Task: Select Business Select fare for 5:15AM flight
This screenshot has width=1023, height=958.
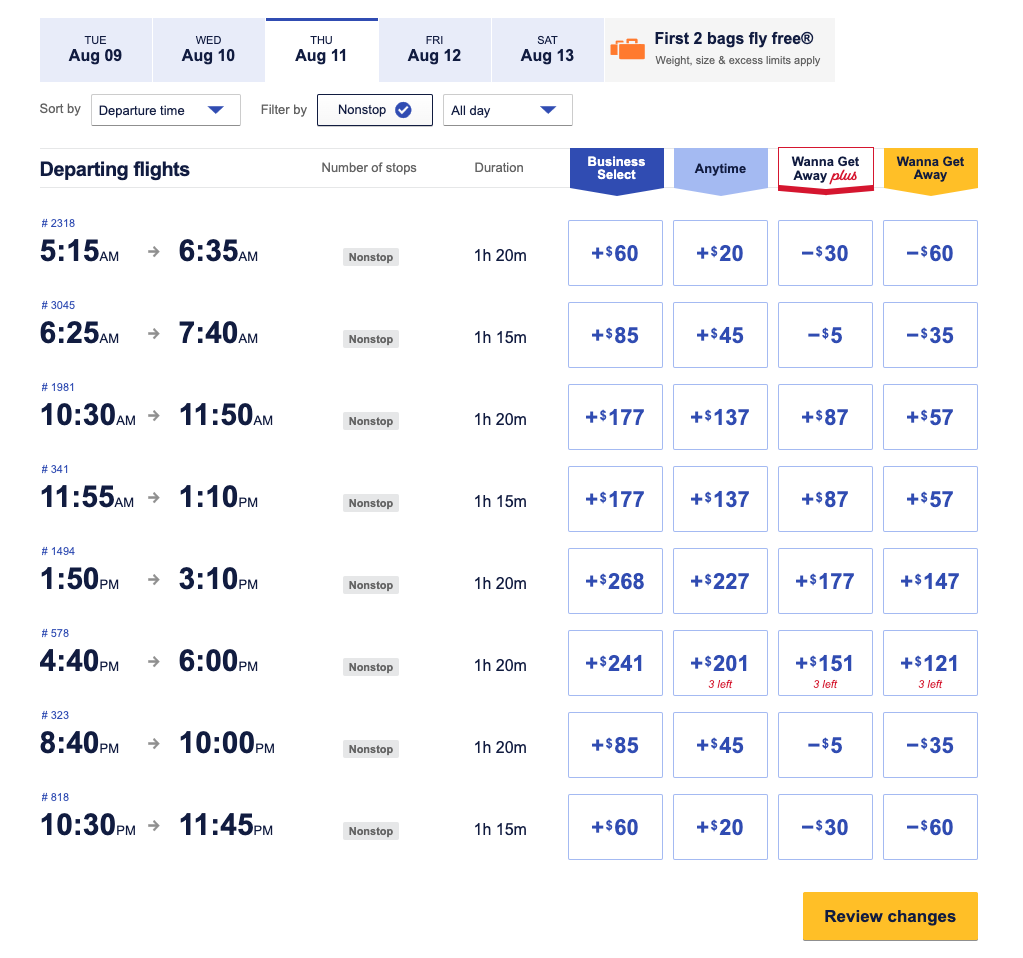Action: [615, 253]
